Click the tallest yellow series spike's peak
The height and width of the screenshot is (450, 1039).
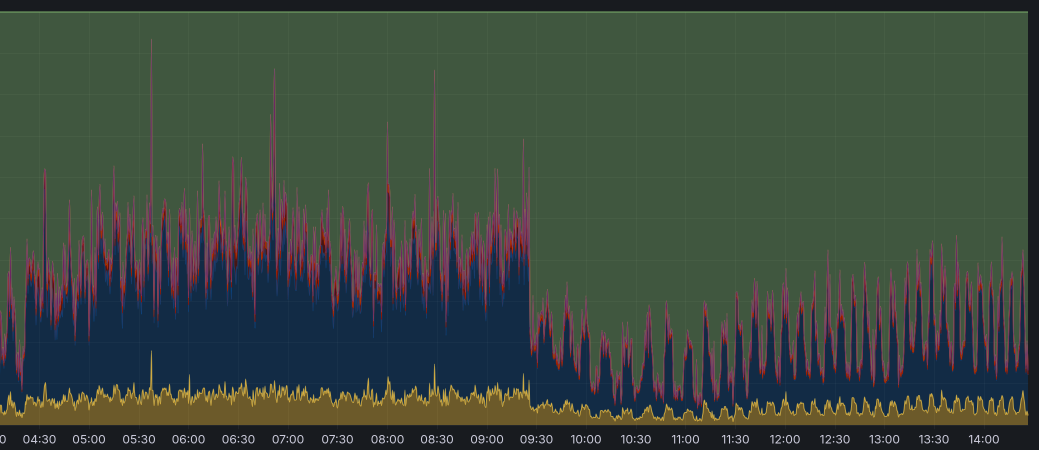[x=151, y=352]
